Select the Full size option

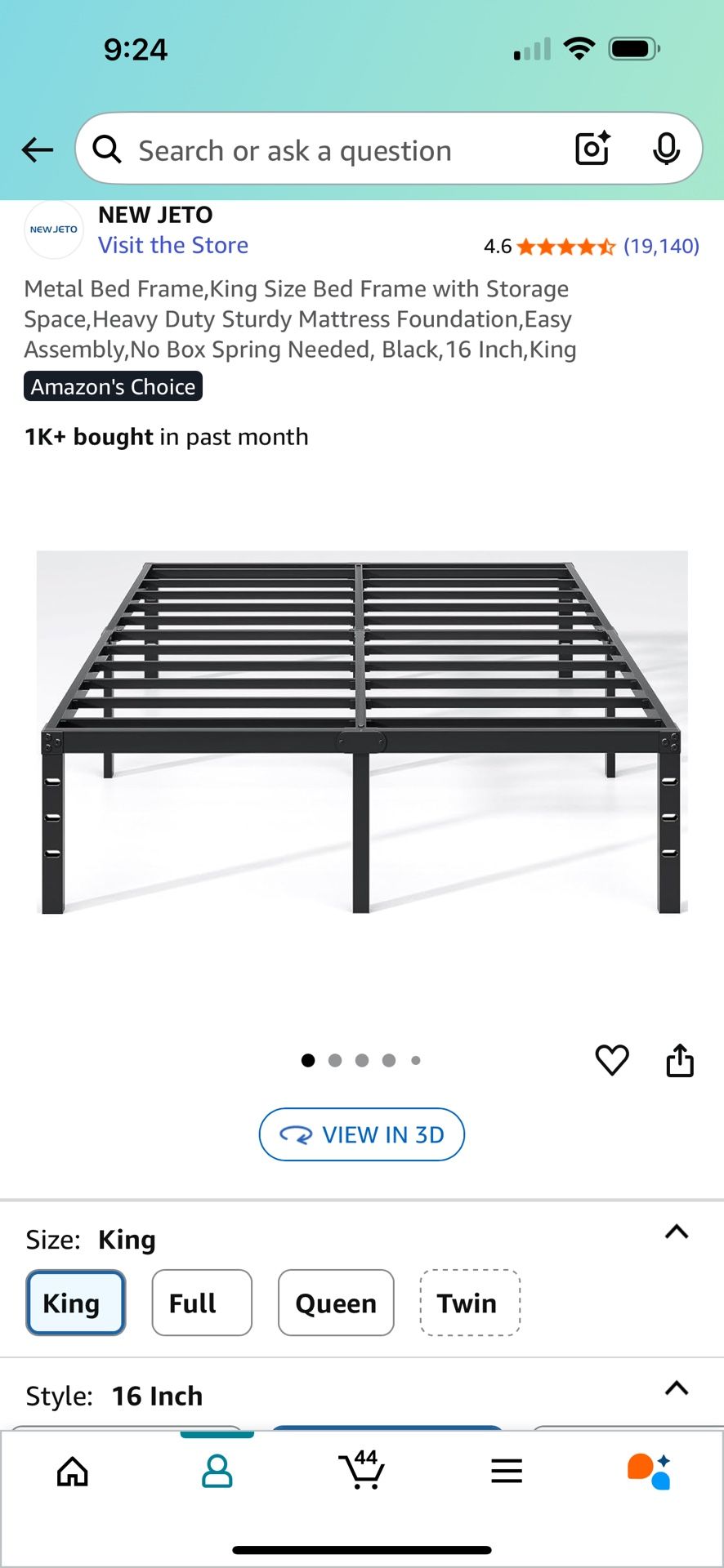[x=201, y=1303]
